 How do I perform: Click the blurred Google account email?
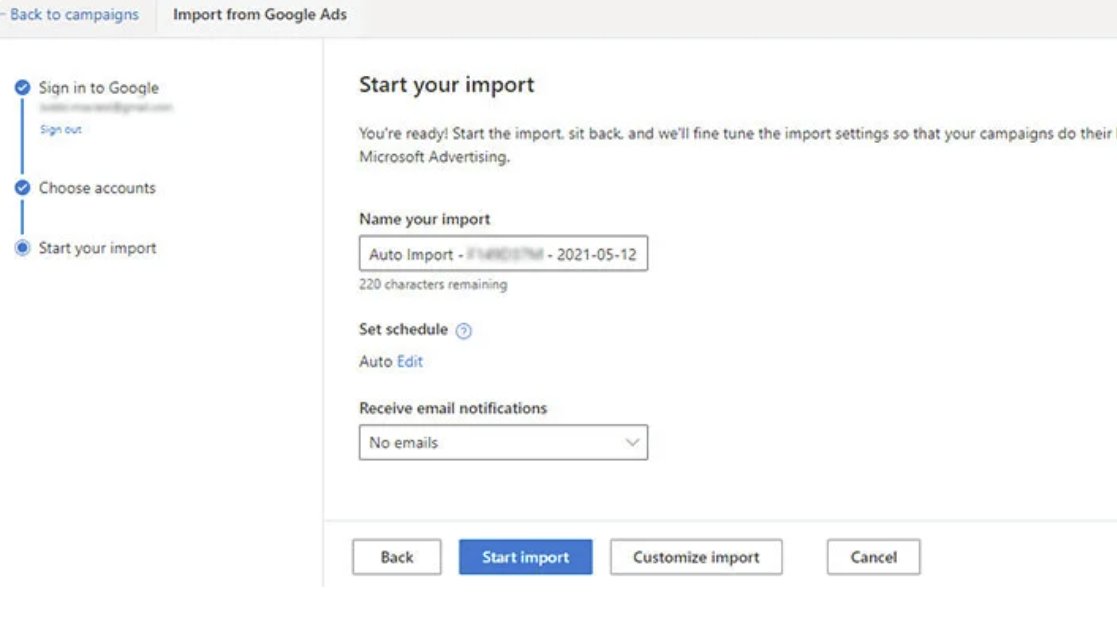coord(105,108)
